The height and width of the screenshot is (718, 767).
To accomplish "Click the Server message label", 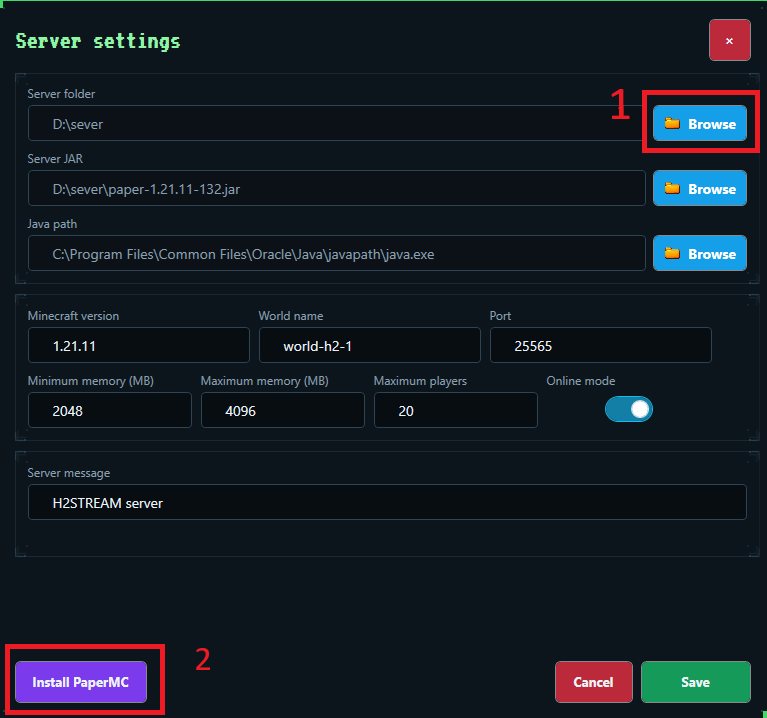I will click(68, 473).
